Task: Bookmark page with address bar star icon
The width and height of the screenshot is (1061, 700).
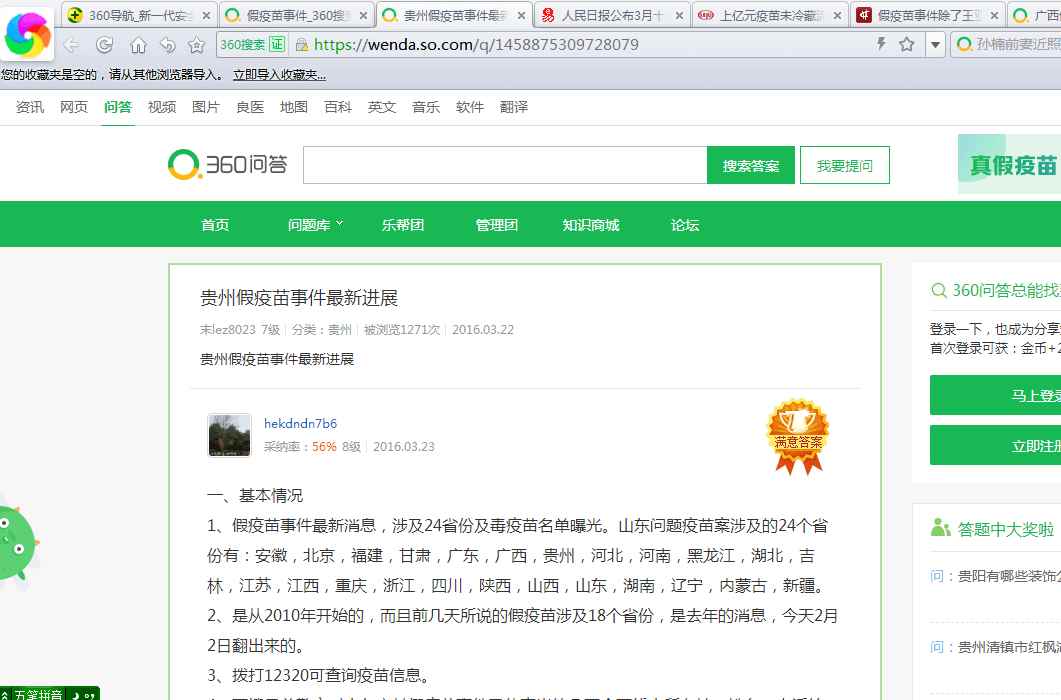Action: pos(906,44)
